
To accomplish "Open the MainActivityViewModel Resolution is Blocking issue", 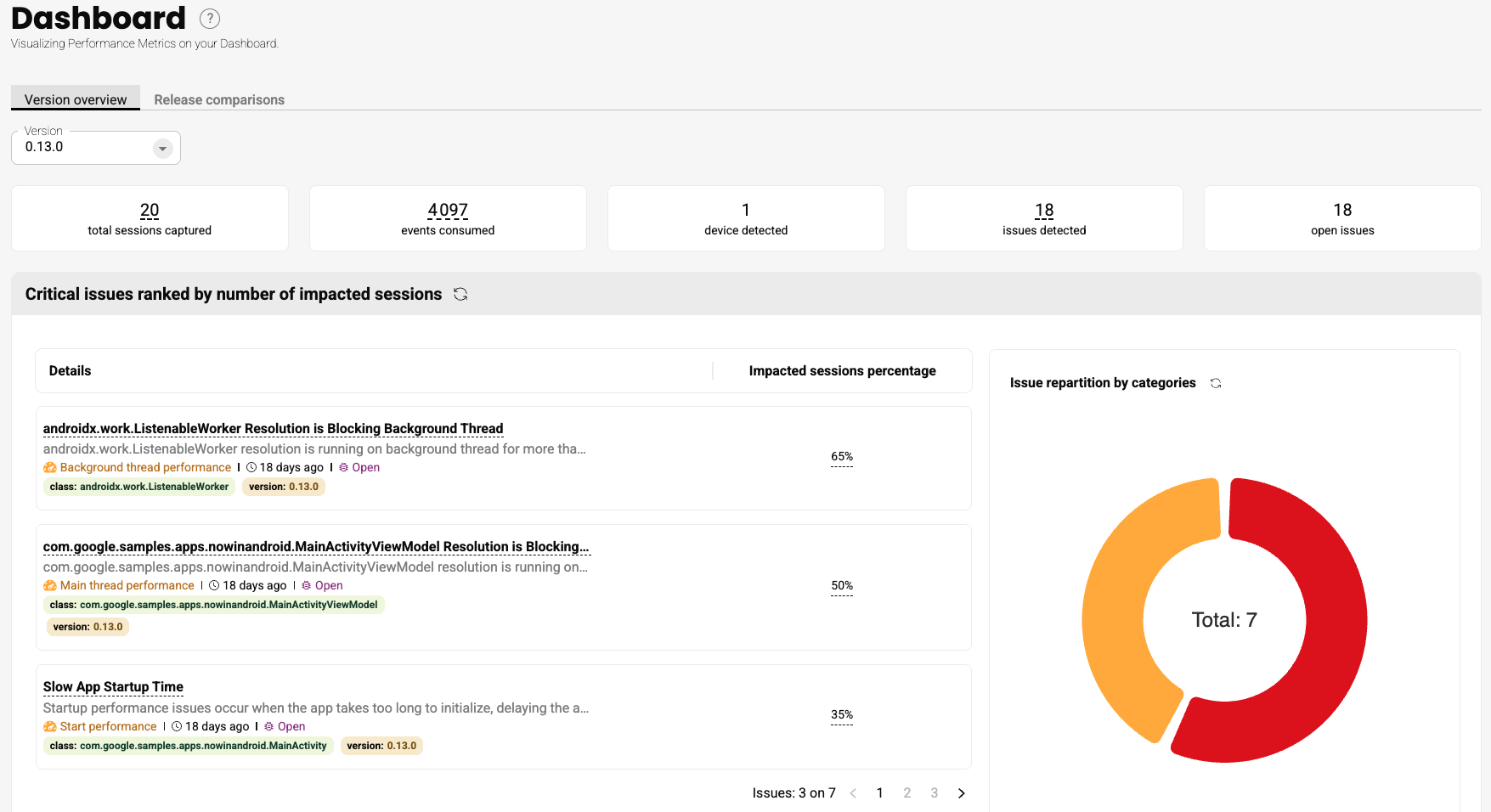I will tap(316, 547).
